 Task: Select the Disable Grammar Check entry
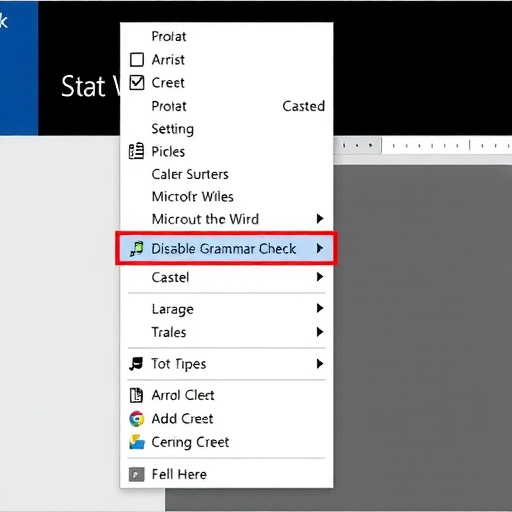pos(227,249)
